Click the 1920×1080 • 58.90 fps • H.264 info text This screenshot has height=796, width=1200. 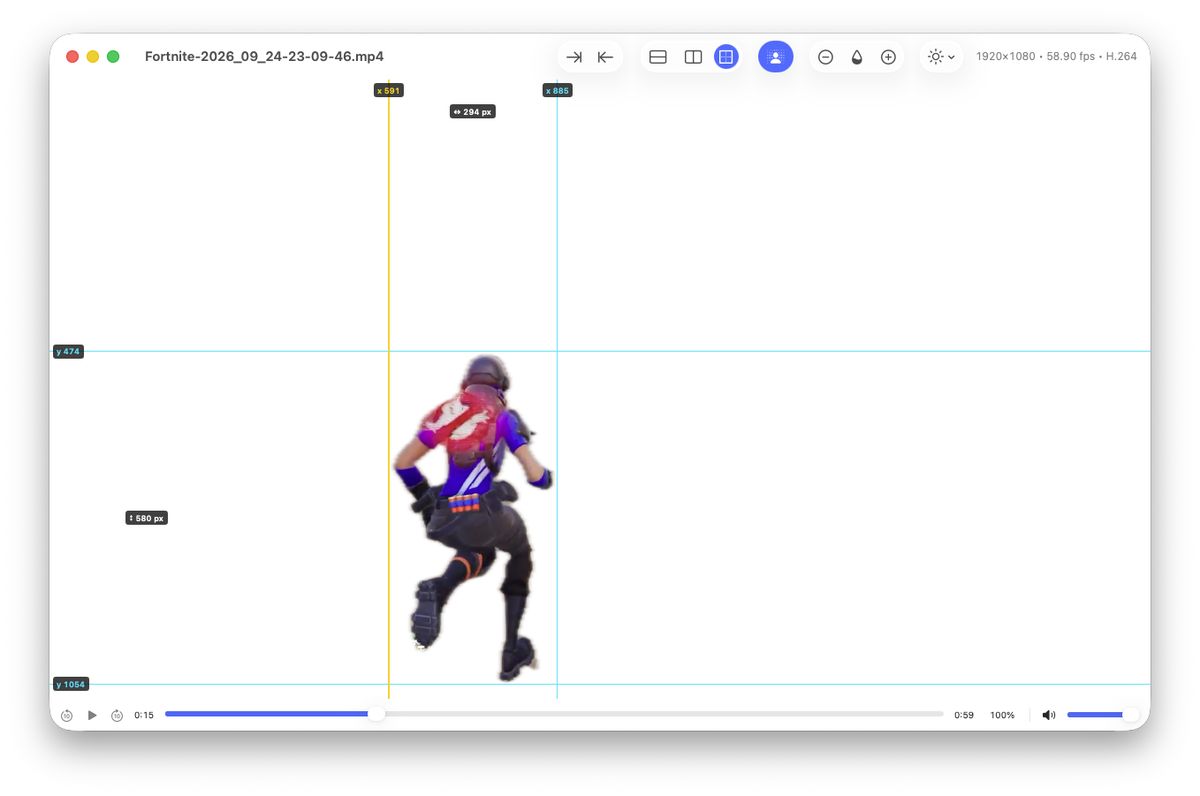(1056, 57)
